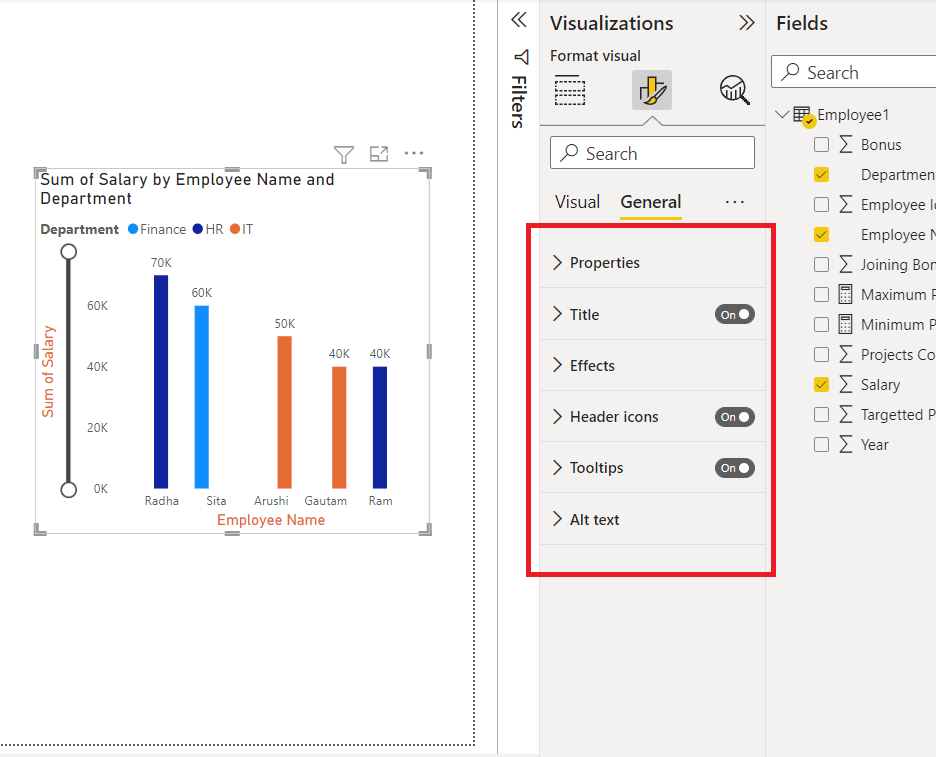Check the Maximum measure checkbox
This screenshot has width=936, height=757.
pos(821,294)
